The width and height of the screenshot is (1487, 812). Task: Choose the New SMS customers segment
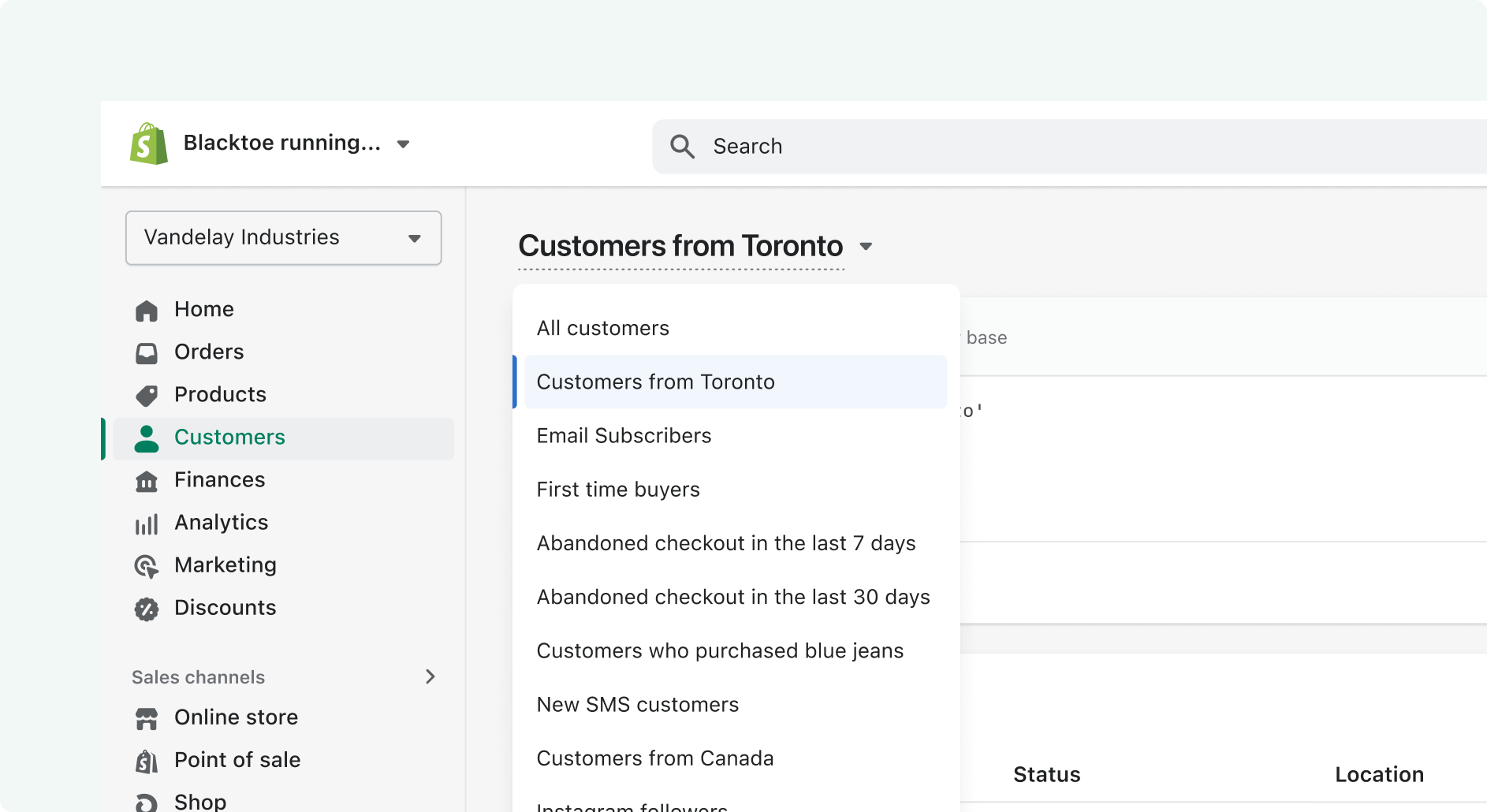point(736,705)
